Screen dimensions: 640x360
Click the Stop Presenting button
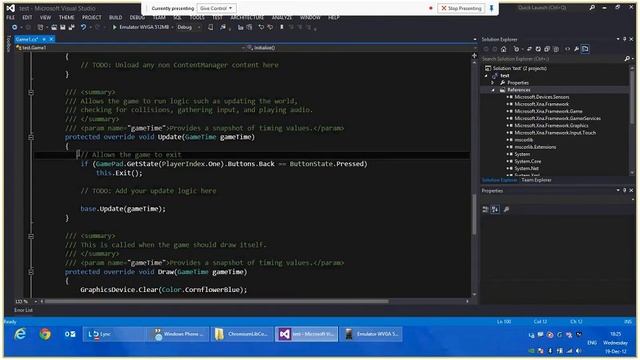point(461,8)
